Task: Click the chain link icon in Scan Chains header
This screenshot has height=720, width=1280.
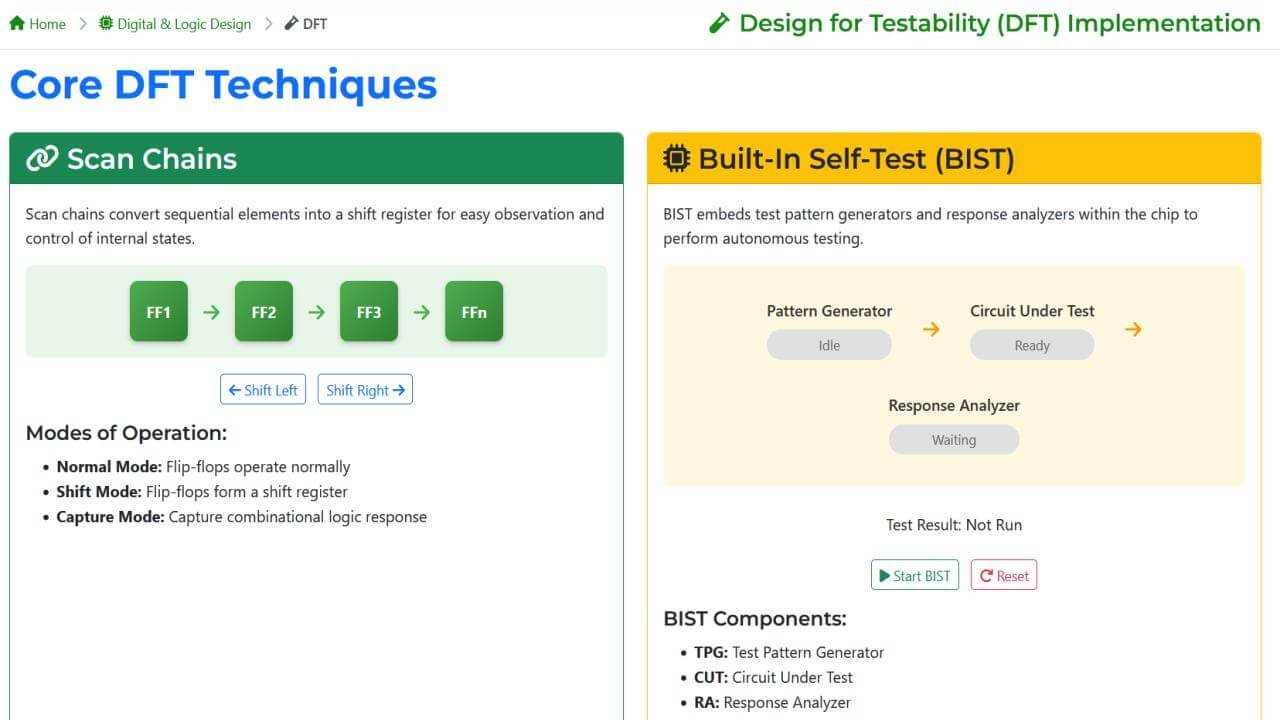Action: click(42, 159)
